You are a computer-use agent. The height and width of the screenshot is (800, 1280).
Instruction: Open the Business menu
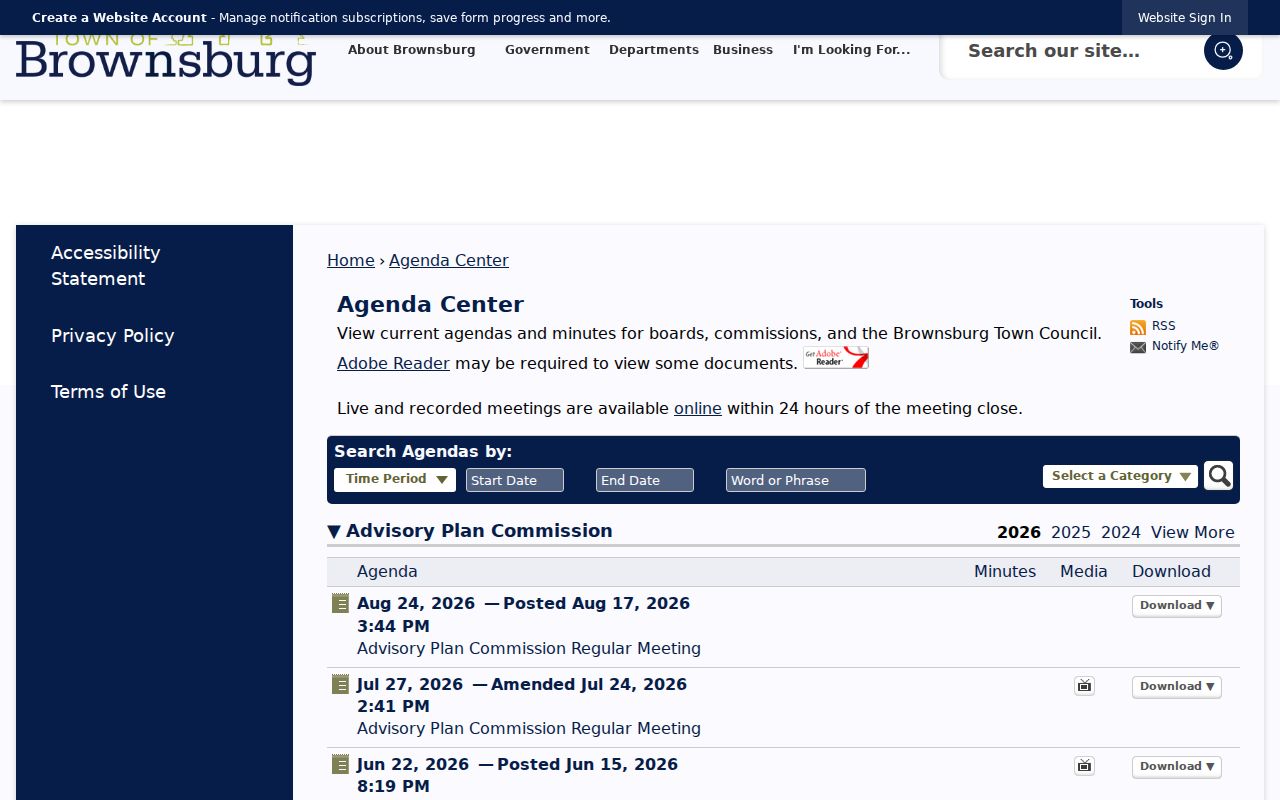[x=743, y=50]
